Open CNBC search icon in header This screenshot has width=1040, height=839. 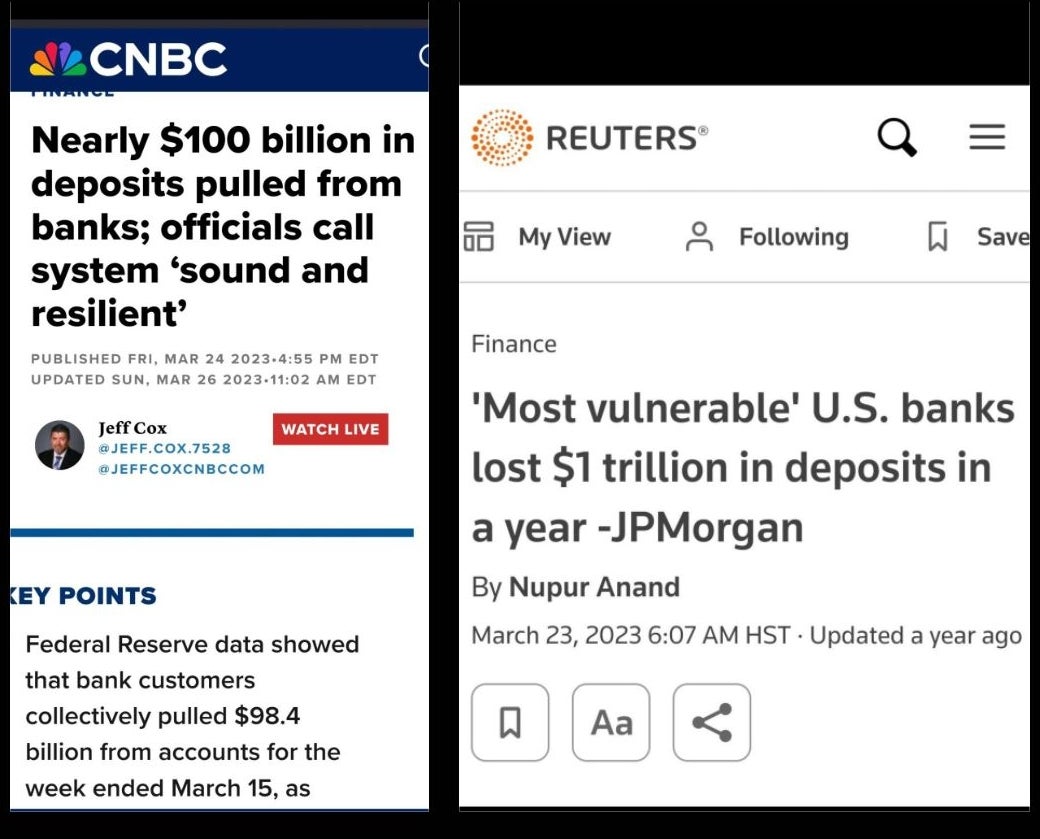[x=423, y=57]
